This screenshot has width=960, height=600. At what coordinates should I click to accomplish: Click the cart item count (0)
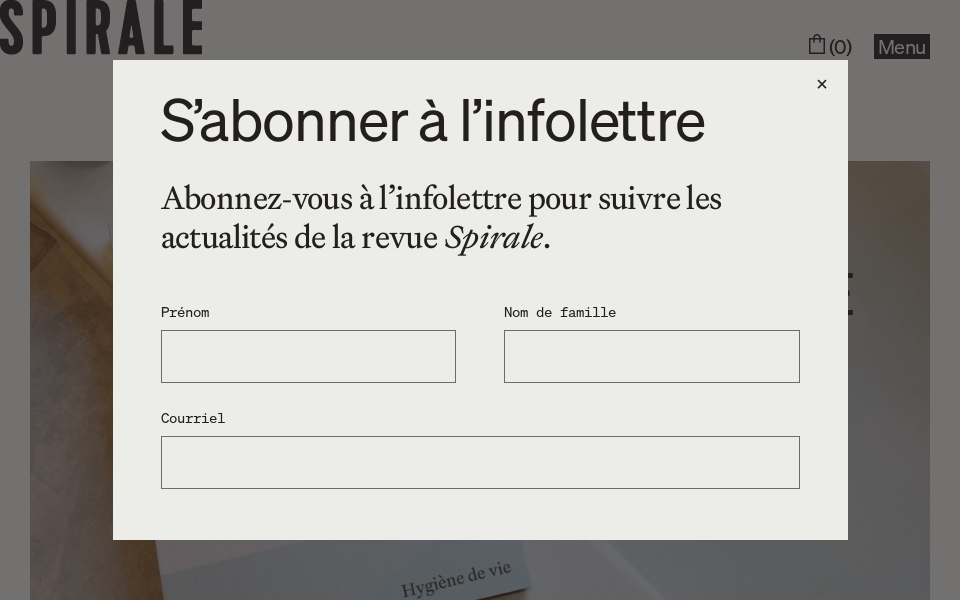(x=840, y=47)
